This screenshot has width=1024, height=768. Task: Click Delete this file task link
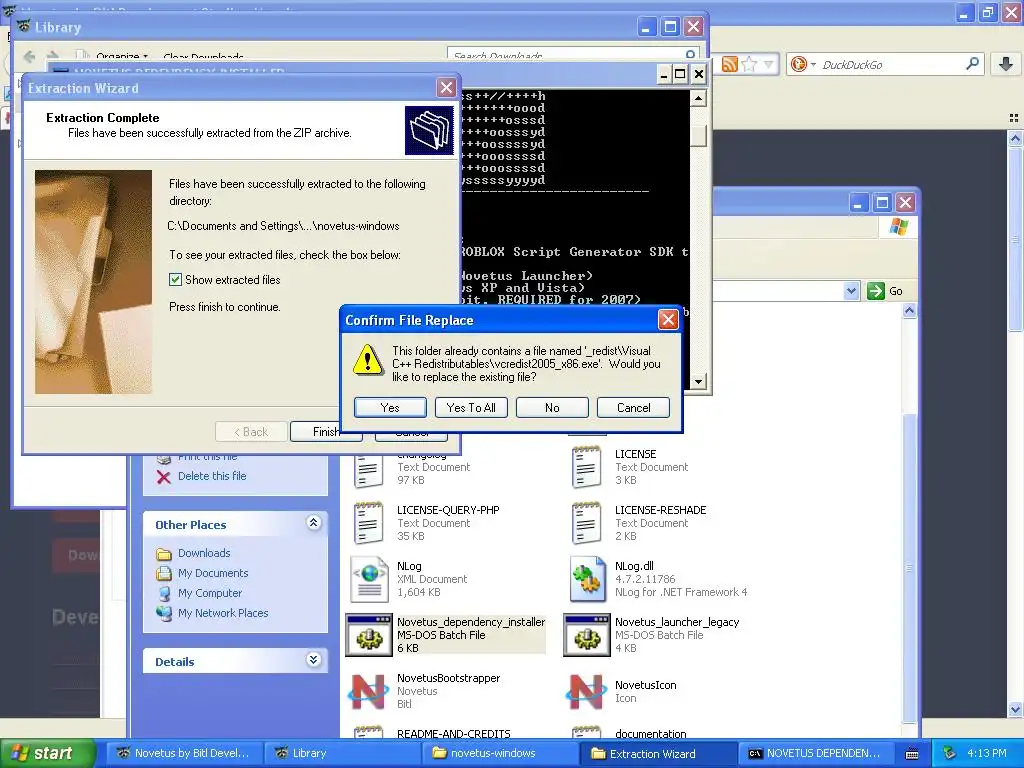(212, 476)
